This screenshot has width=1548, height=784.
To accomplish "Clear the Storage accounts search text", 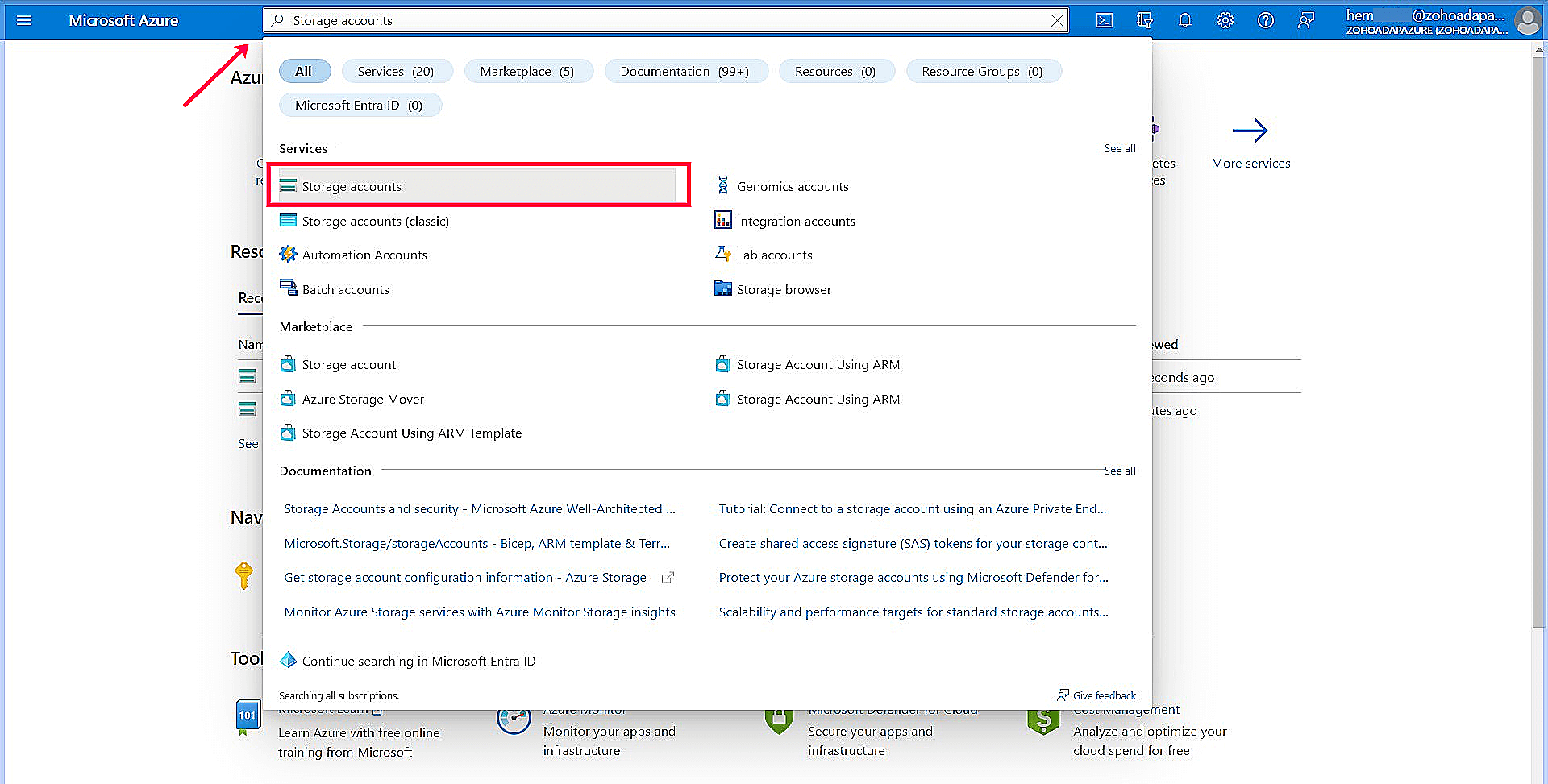I will tap(1056, 20).
